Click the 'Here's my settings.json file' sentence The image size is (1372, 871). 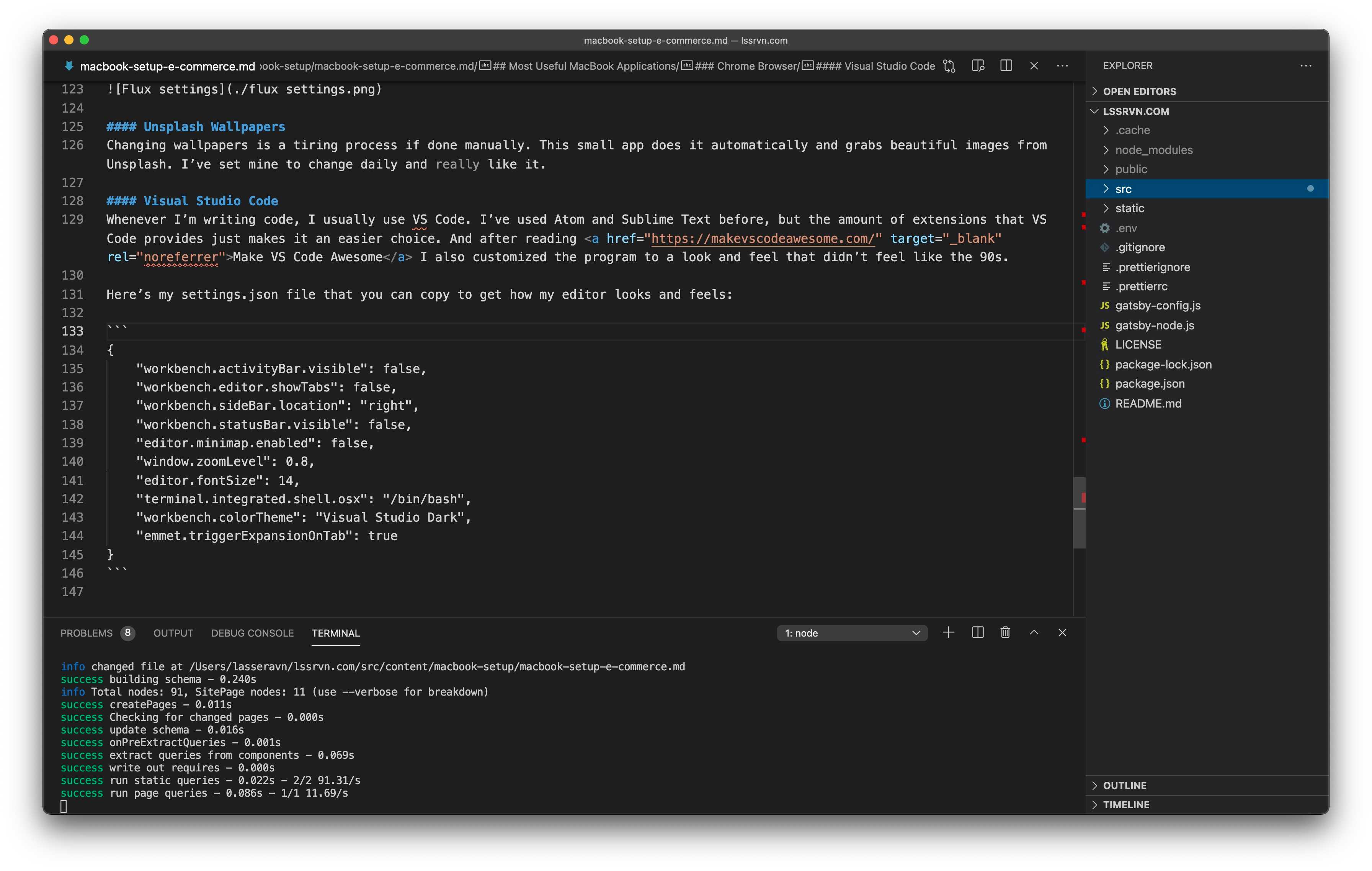[x=419, y=294]
